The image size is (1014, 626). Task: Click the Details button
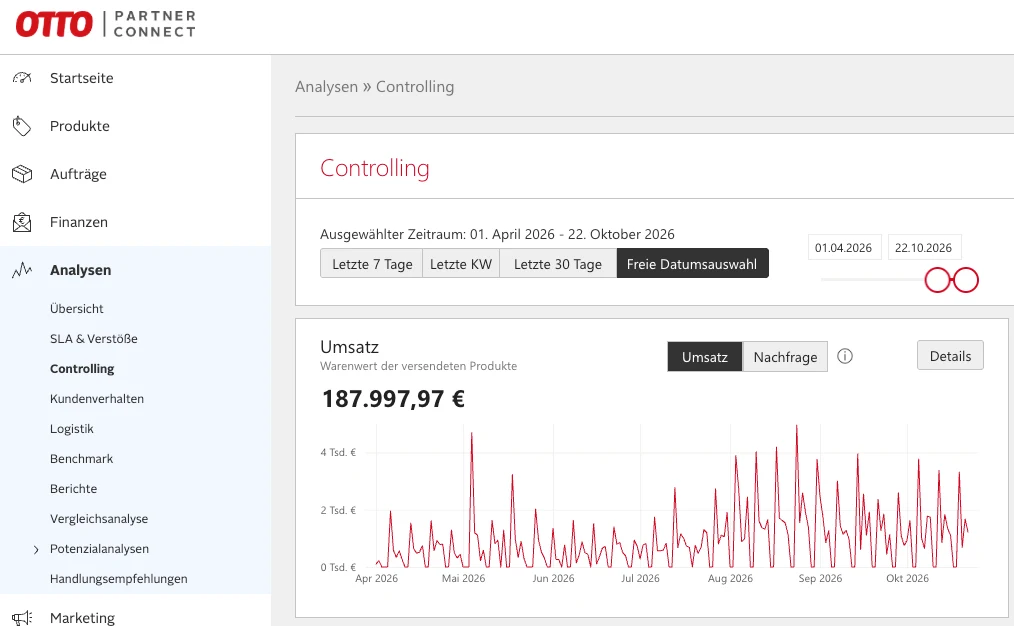950,355
